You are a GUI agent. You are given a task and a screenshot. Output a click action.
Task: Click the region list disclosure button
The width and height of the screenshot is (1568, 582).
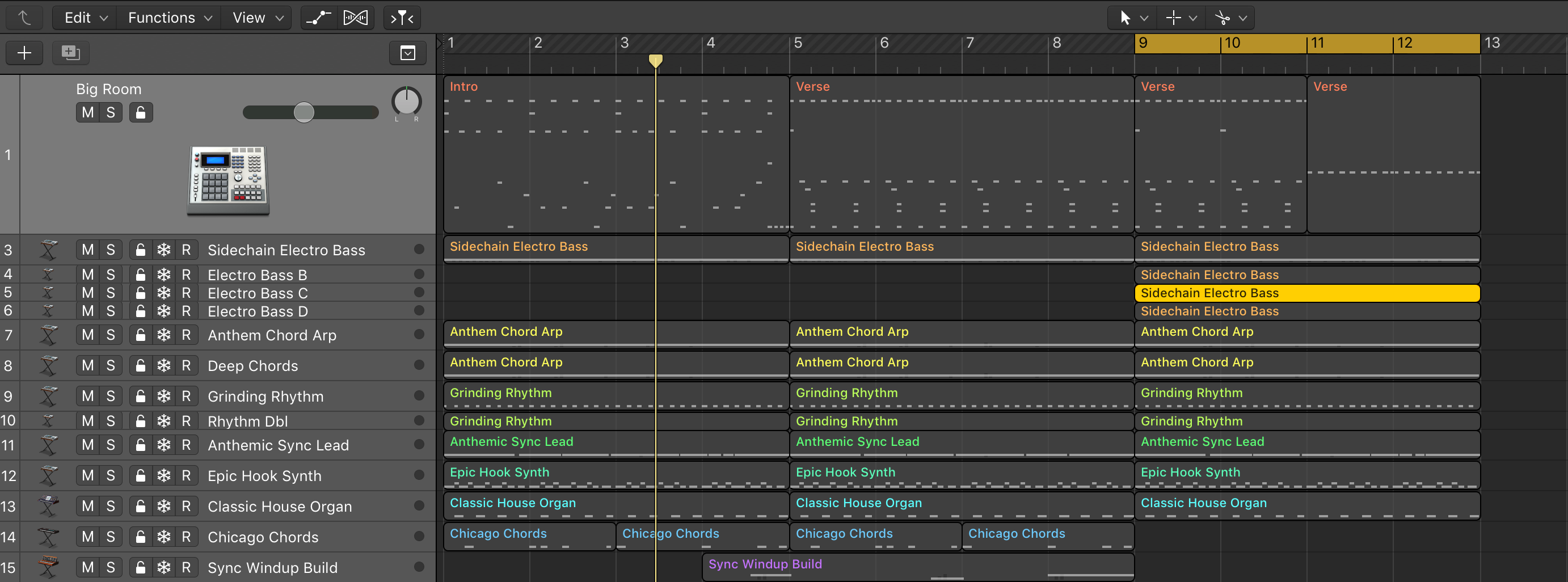click(x=407, y=52)
